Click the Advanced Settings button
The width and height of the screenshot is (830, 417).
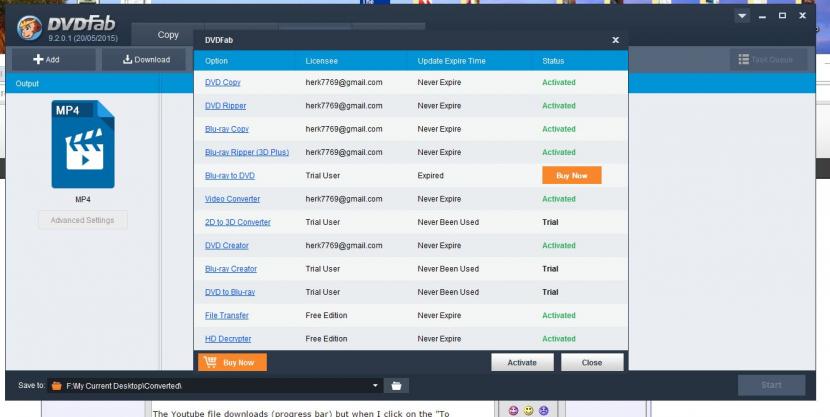83,220
